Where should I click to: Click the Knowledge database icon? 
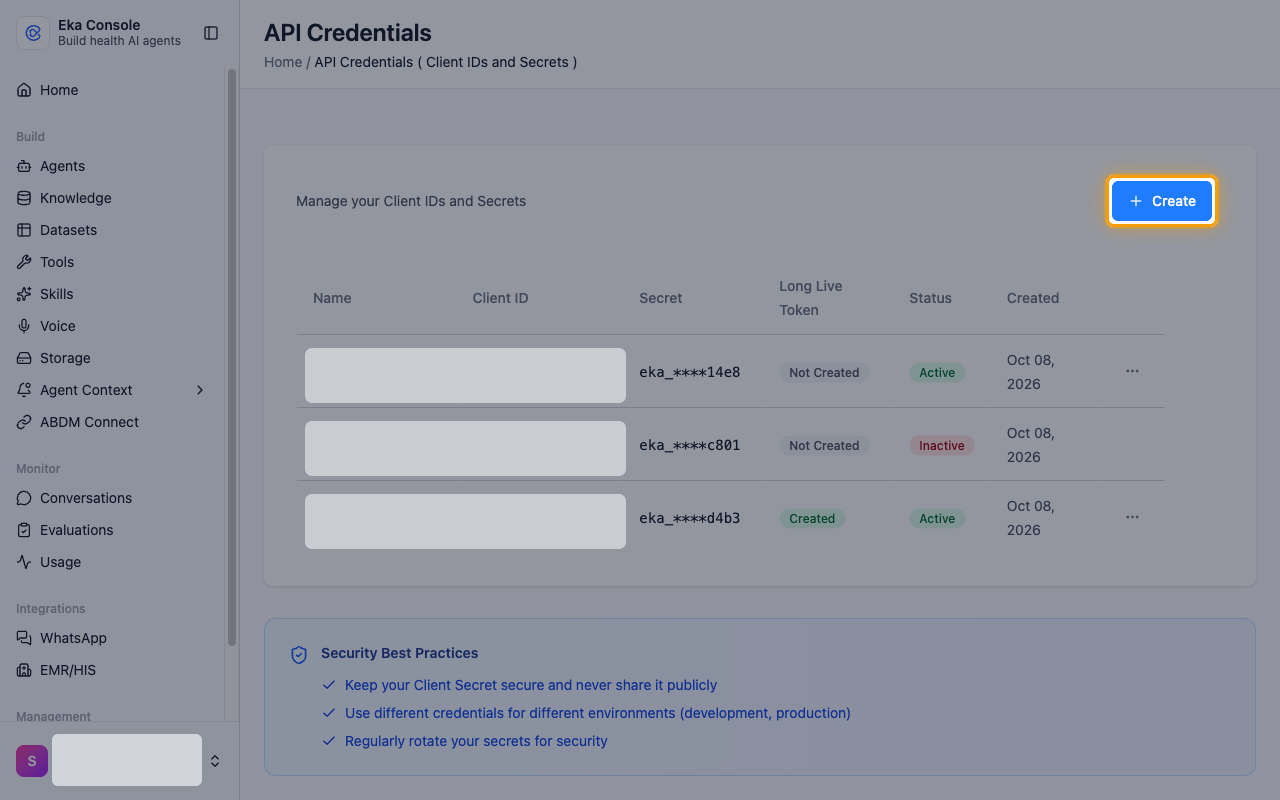pos(24,198)
